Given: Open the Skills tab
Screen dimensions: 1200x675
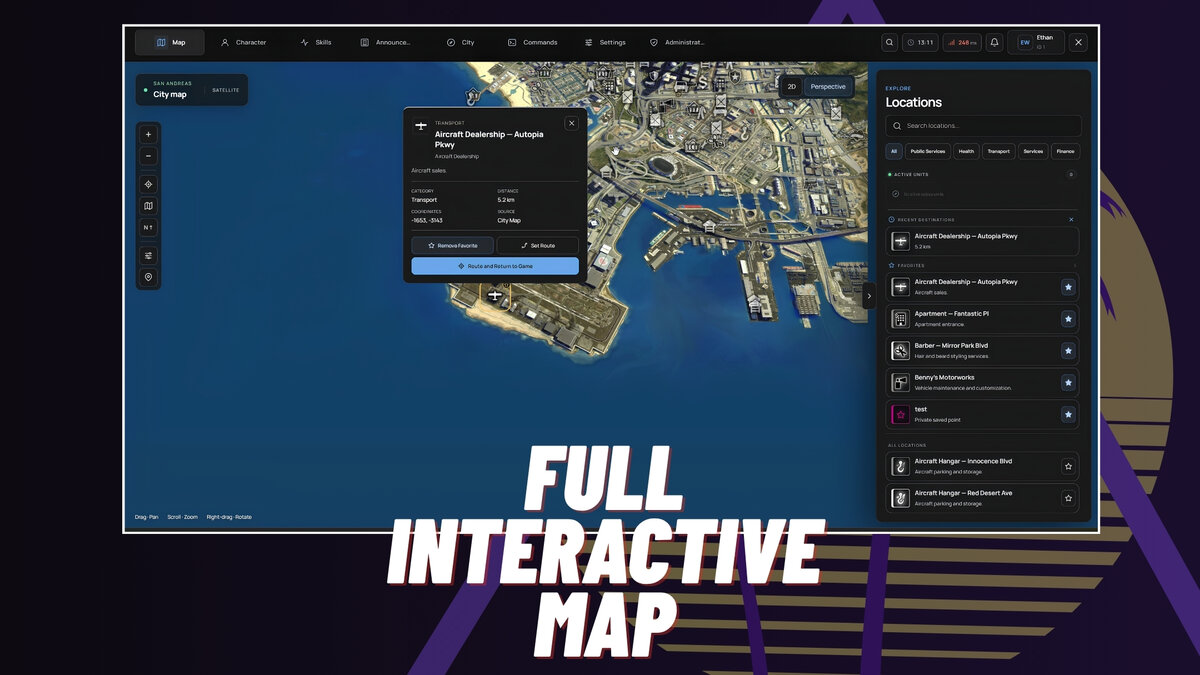Looking at the screenshot, I should 316,42.
